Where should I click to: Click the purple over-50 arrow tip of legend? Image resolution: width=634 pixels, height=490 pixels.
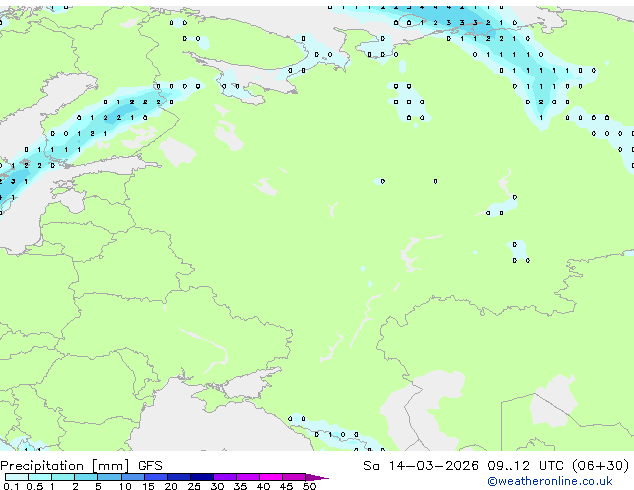(317, 477)
